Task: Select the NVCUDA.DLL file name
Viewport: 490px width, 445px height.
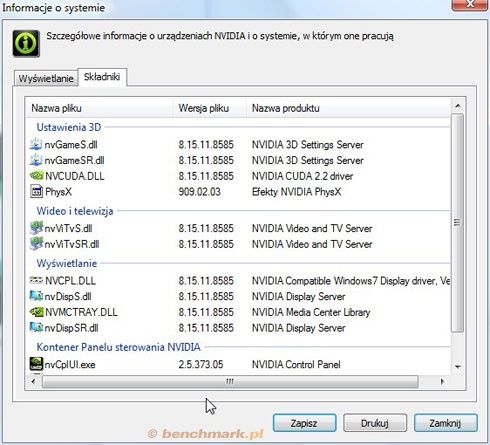Action: coord(75,176)
